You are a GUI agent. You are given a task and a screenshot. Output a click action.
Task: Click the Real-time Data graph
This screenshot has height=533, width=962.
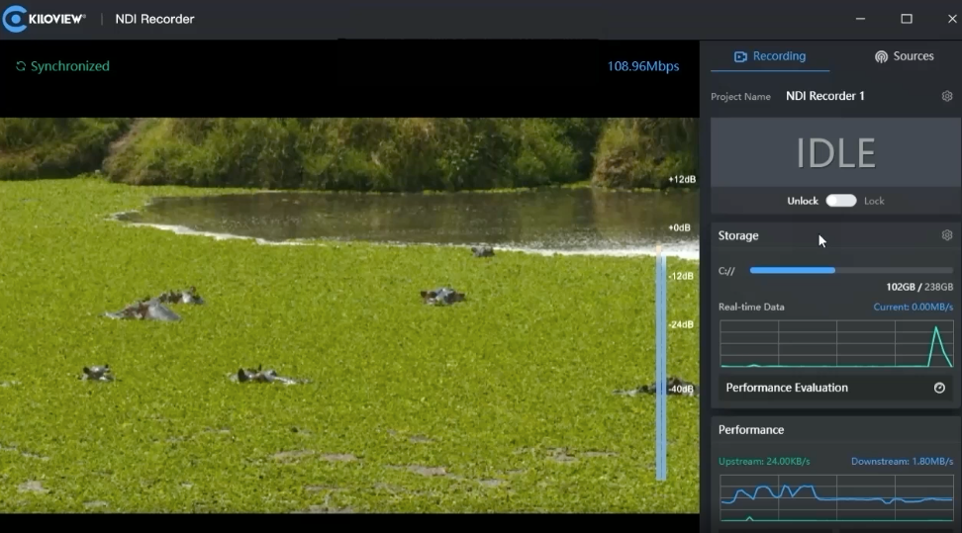pos(836,344)
